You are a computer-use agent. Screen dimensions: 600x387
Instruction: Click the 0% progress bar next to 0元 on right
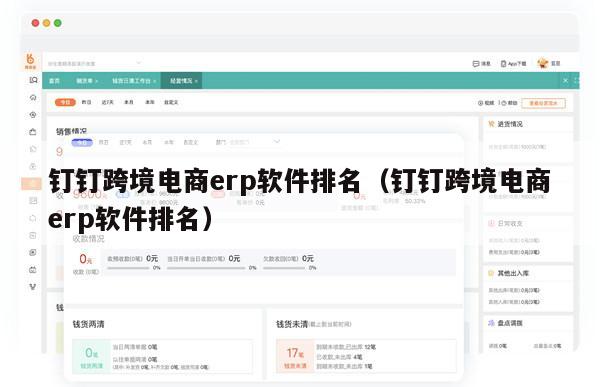coord(284,268)
